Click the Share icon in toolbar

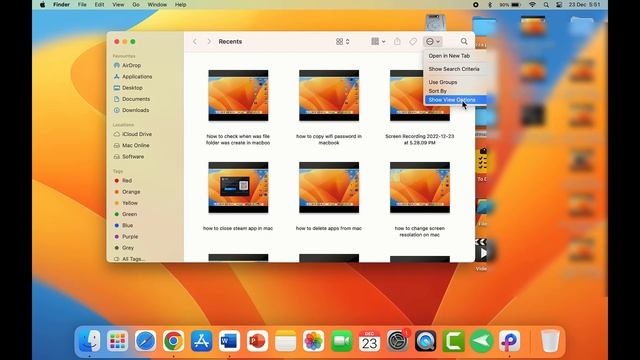397,42
